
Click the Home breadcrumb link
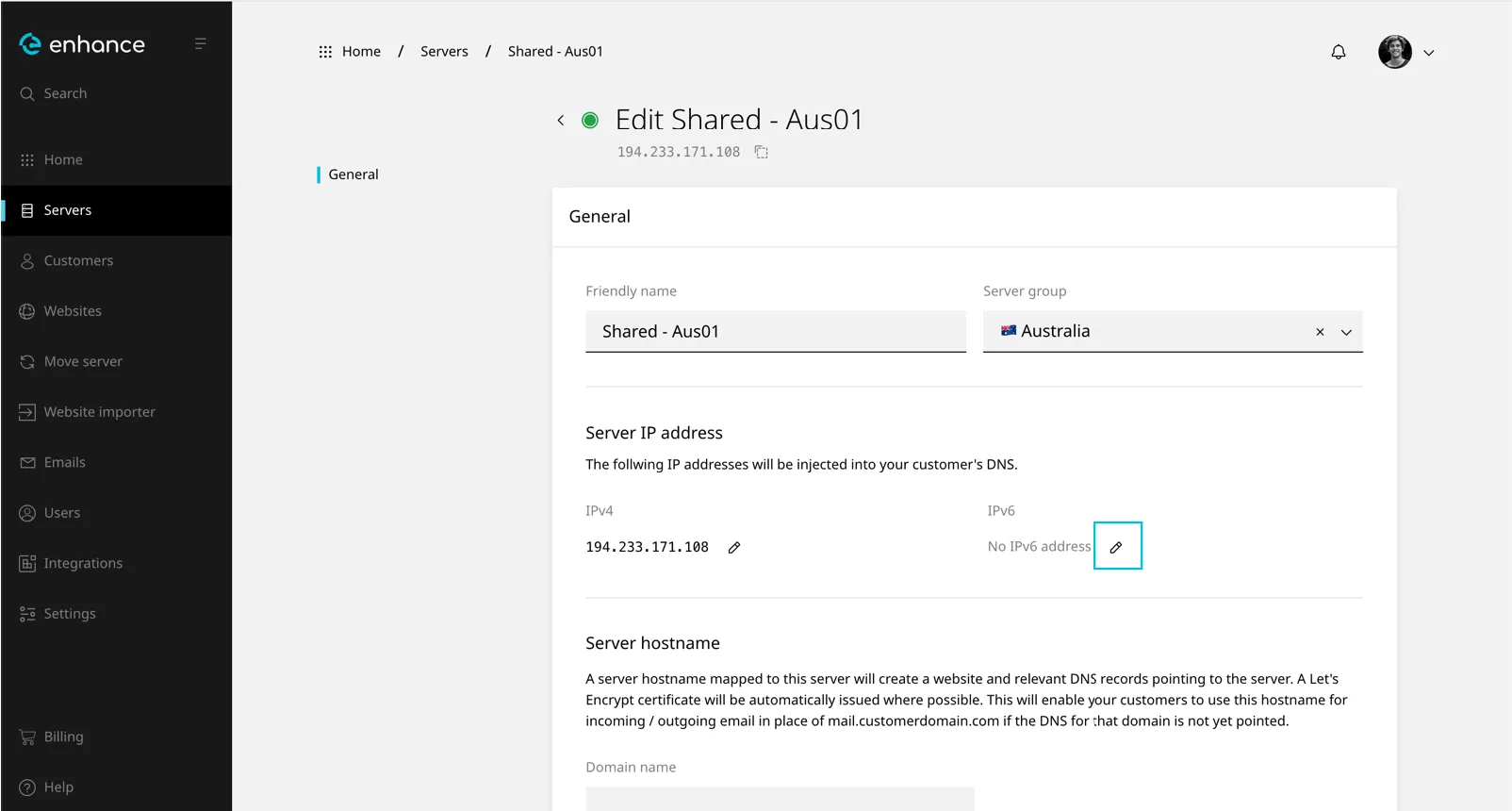click(x=361, y=52)
